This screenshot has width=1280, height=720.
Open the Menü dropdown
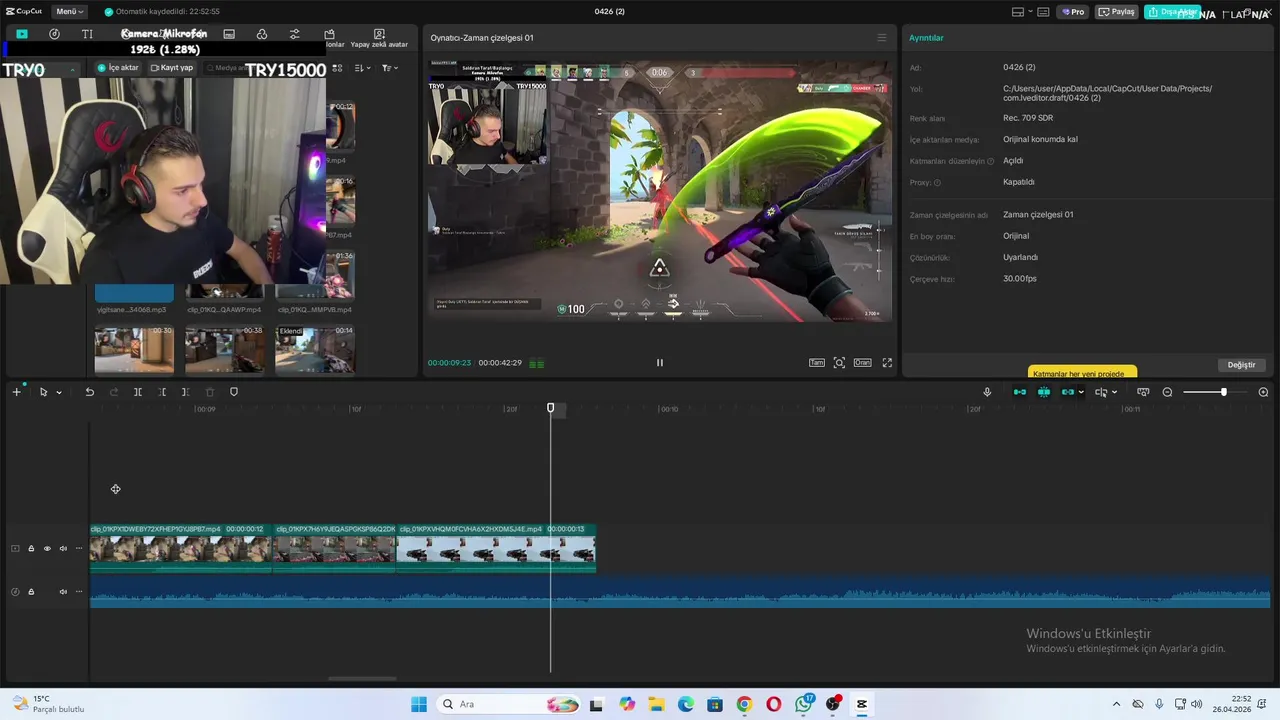coord(69,12)
